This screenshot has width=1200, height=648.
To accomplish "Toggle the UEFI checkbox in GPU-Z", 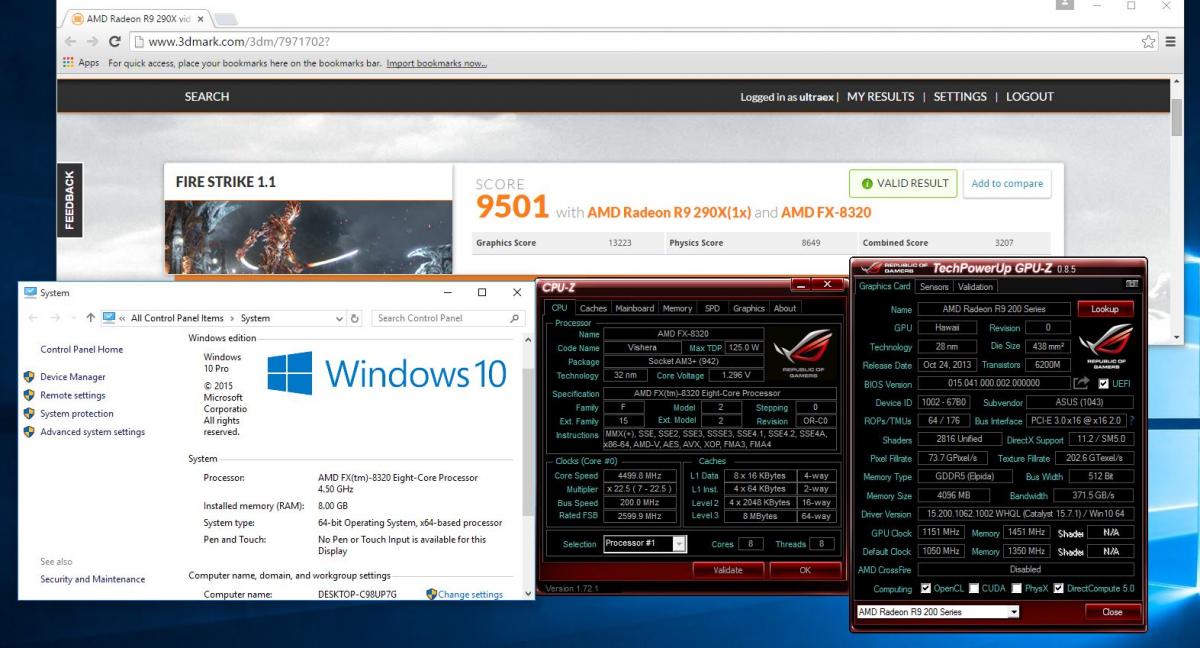I will click(x=1103, y=383).
